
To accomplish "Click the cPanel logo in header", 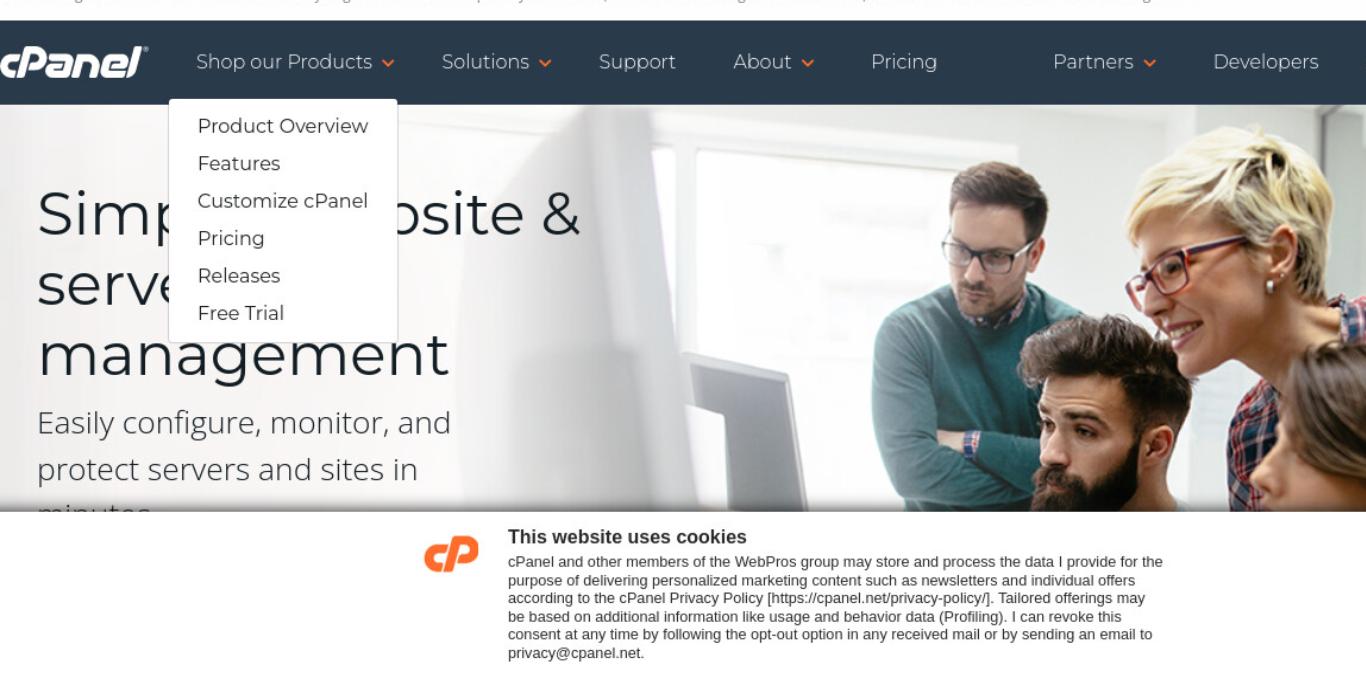I will (72, 63).
